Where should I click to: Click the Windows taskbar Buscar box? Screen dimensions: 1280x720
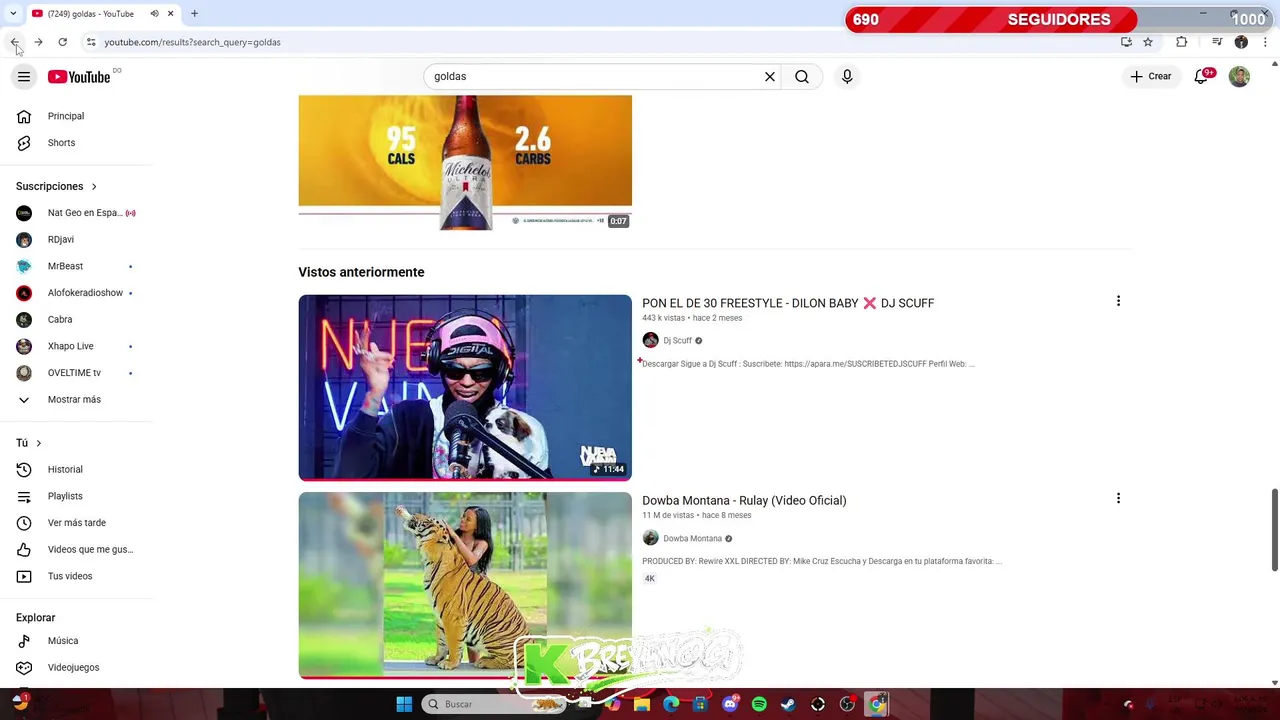tap(492, 704)
